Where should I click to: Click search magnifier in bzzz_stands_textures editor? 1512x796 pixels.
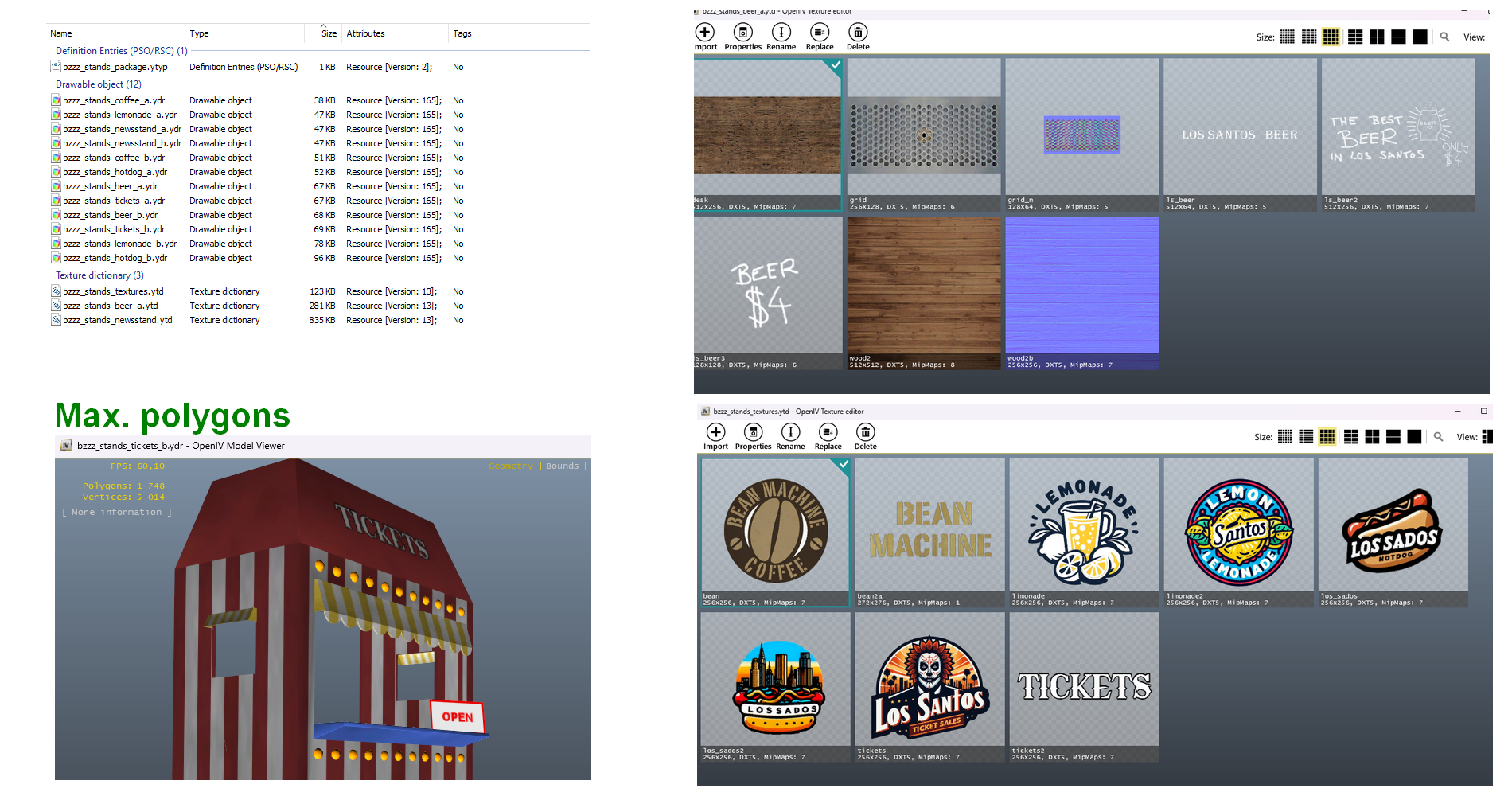[1438, 436]
